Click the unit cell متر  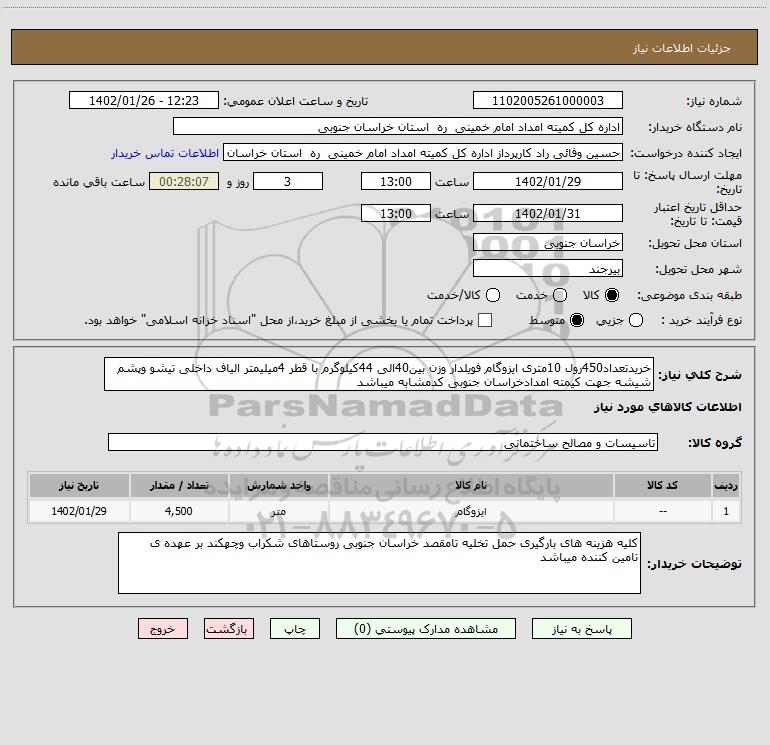(278, 511)
